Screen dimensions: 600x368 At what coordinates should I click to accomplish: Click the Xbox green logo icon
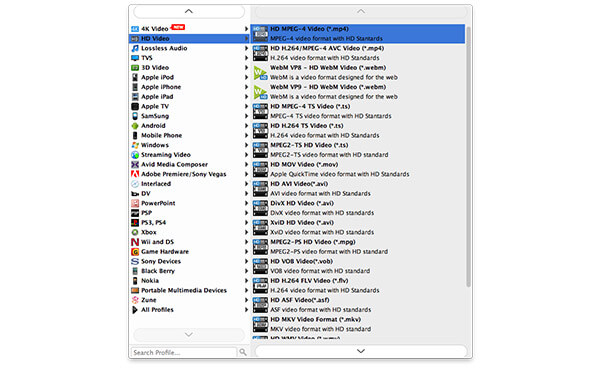point(135,232)
